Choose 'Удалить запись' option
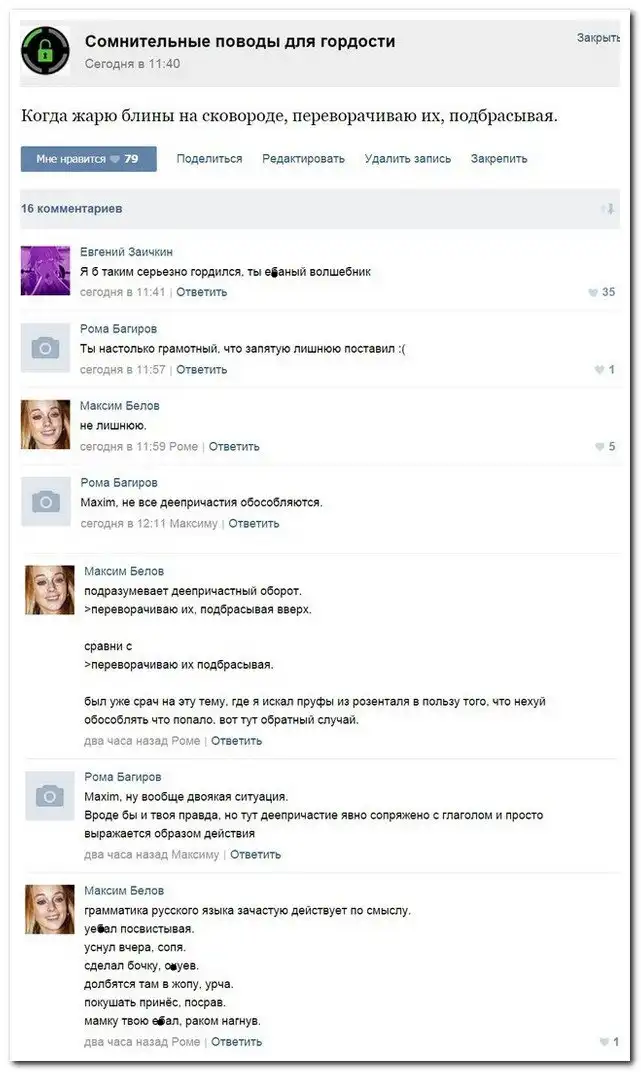This screenshot has height=1072, width=641. pyautogui.click(x=407, y=159)
